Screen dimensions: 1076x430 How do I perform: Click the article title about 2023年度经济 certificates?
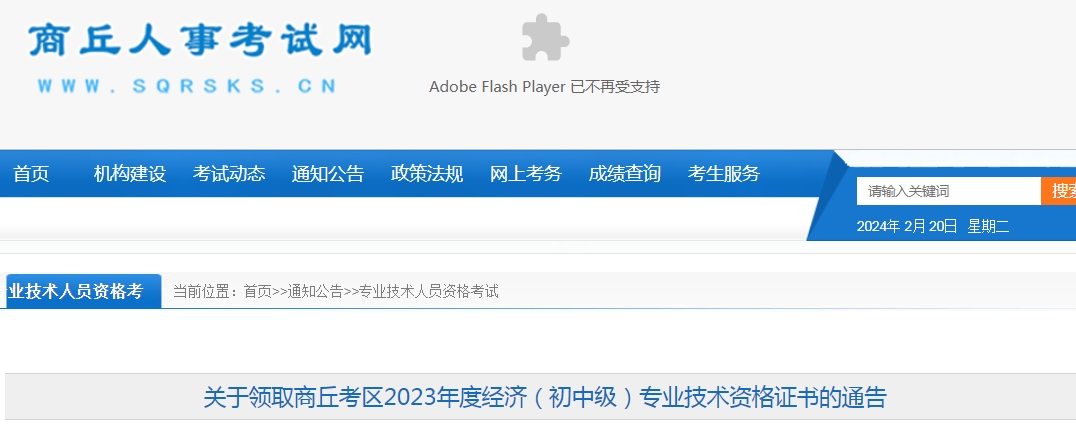click(x=545, y=398)
